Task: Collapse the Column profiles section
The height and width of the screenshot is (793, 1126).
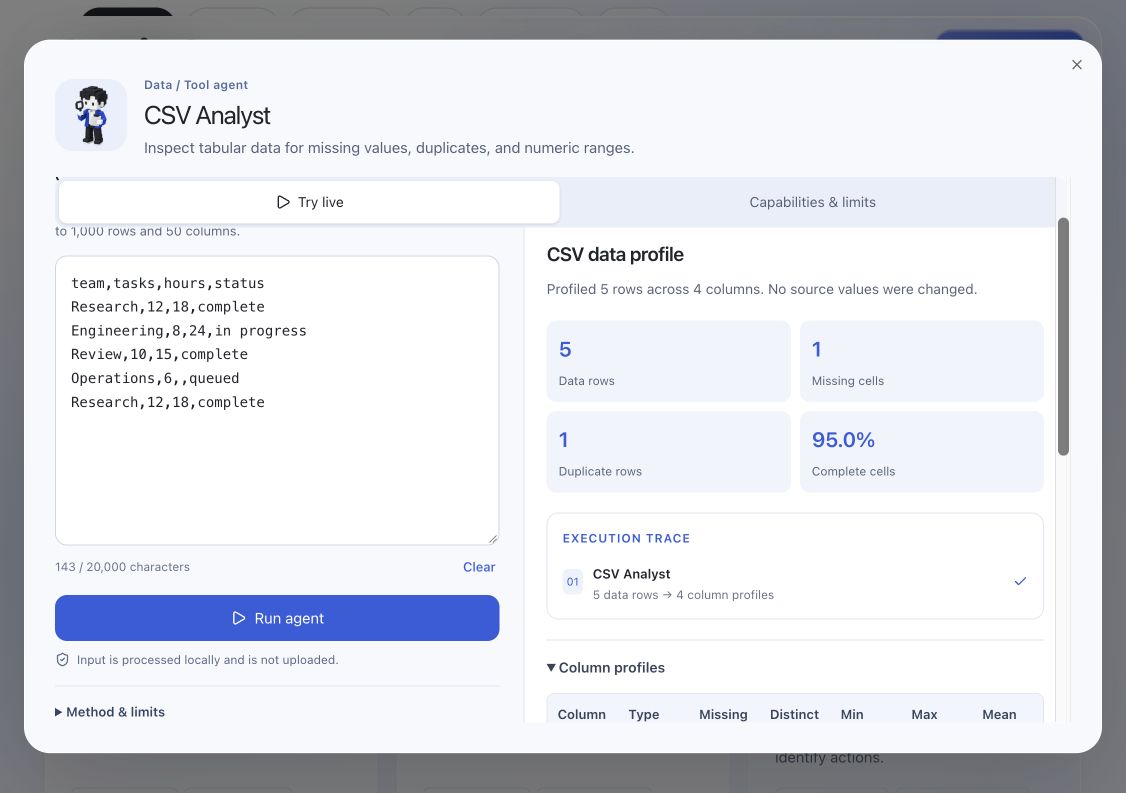Action: coord(605,667)
